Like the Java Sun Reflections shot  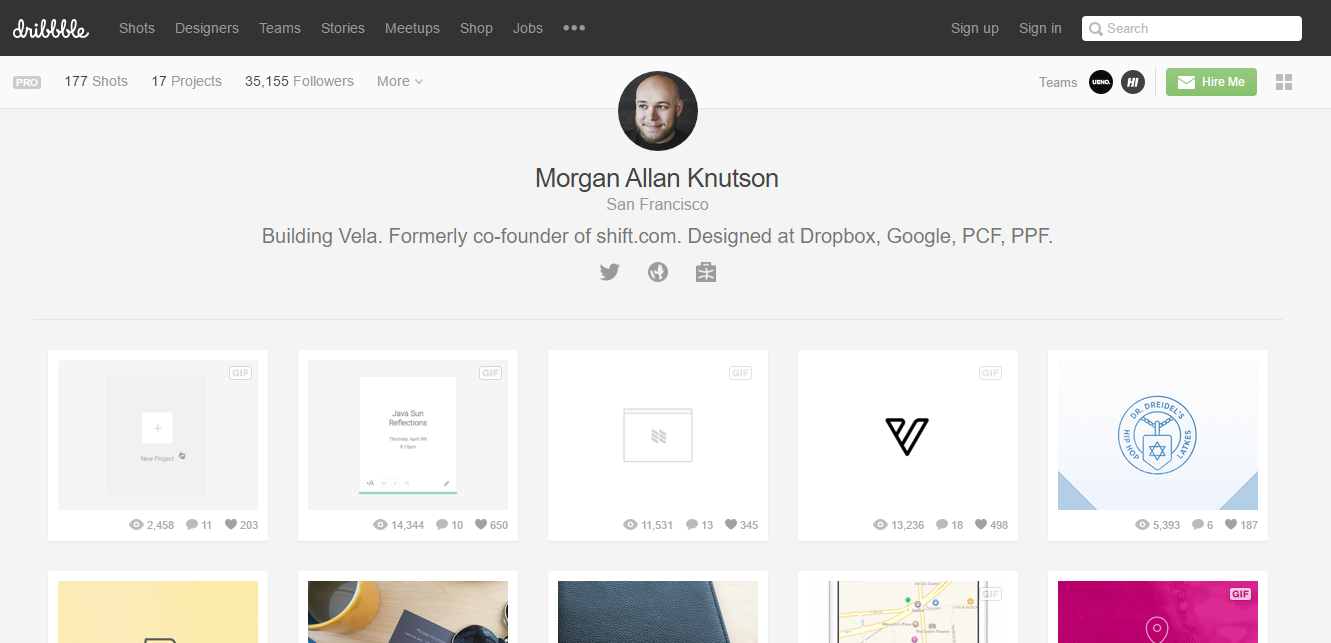click(482, 524)
